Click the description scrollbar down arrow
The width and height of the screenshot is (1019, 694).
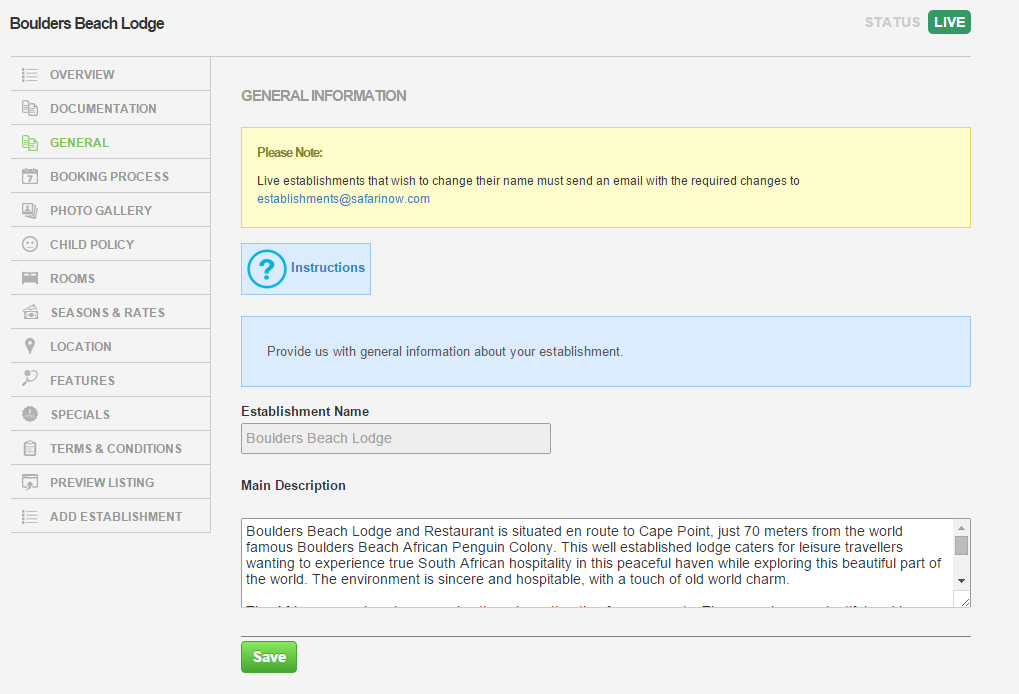(x=961, y=581)
